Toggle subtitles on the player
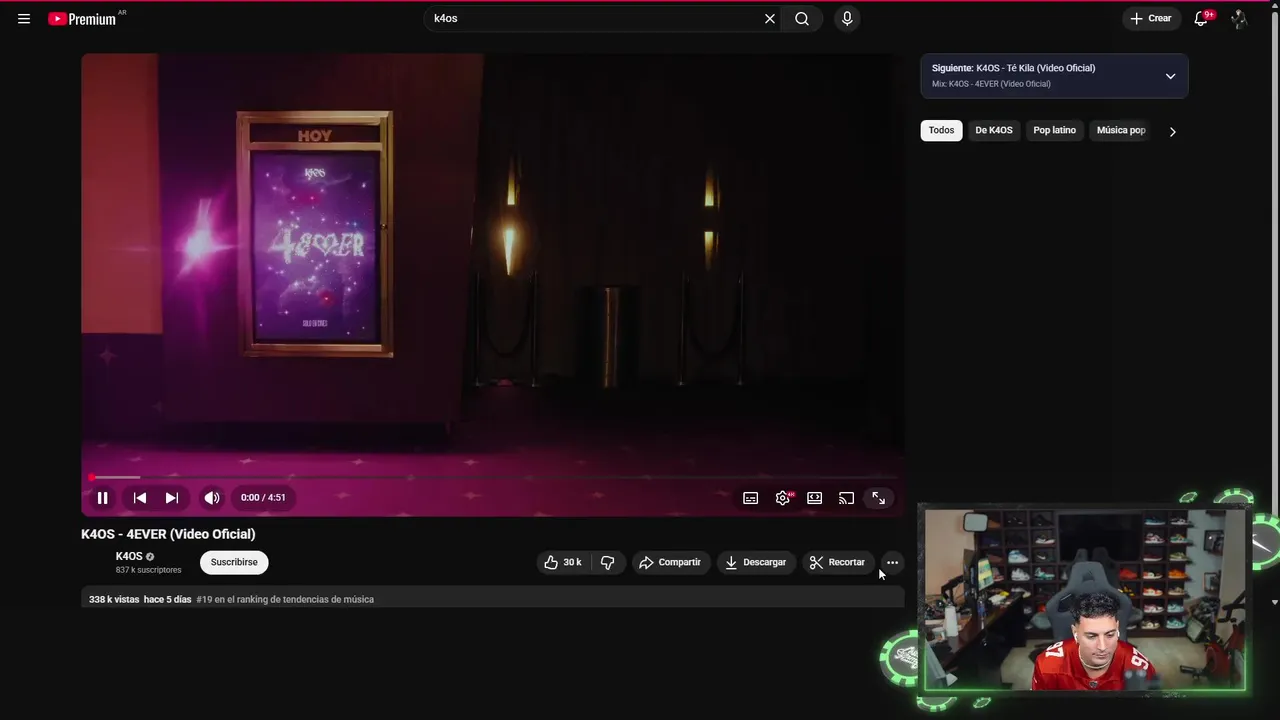The width and height of the screenshot is (1280, 720). (x=751, y=498)
